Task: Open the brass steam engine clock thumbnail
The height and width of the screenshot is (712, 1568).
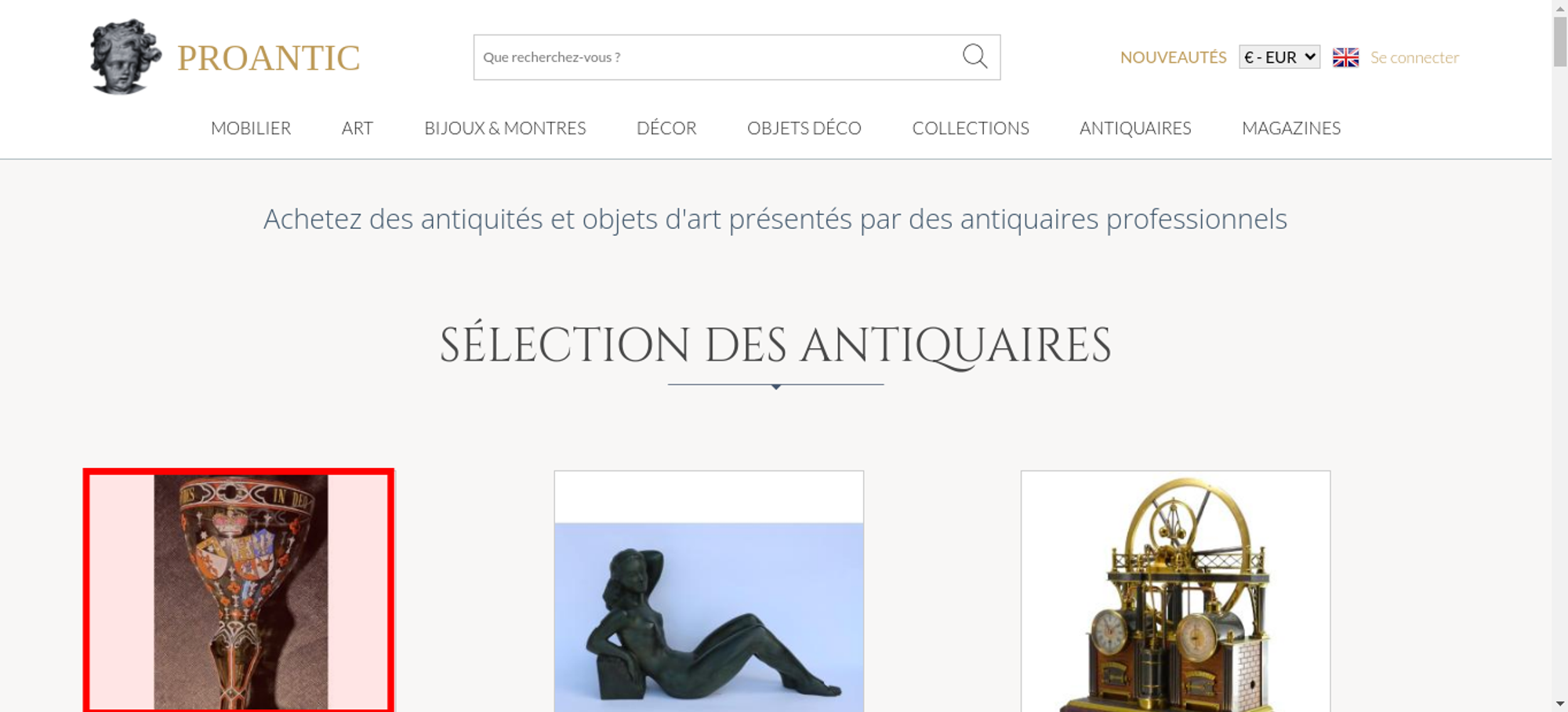Action: [x=1175, y=592]
